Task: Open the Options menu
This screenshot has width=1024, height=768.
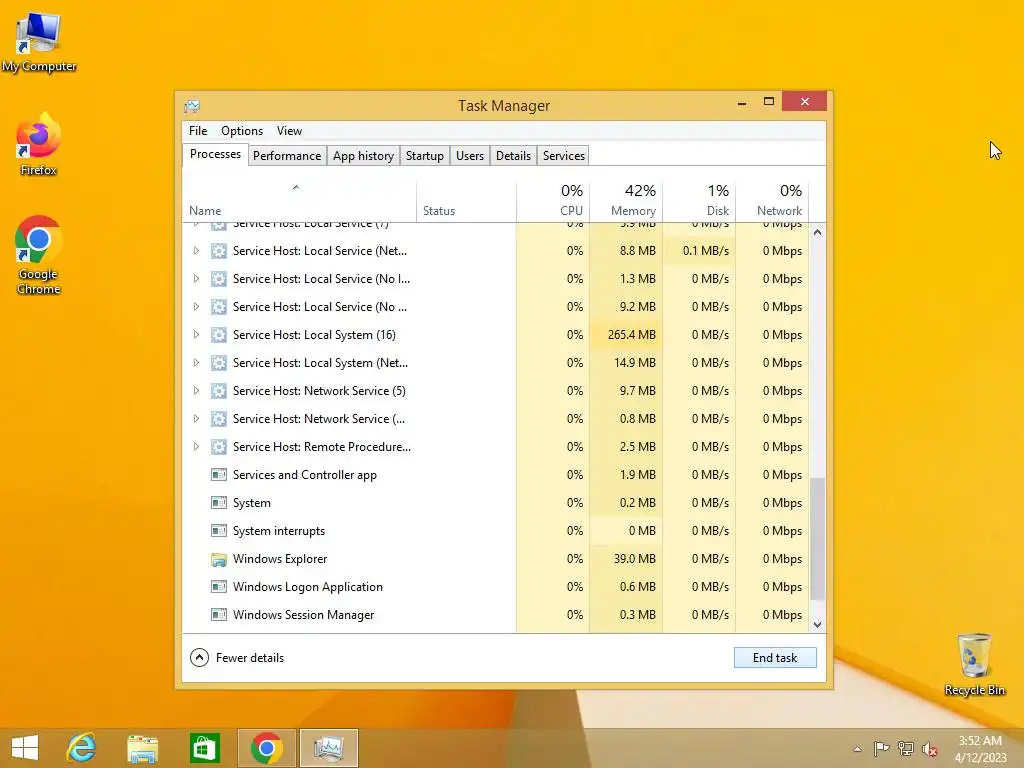Action: 242,131
